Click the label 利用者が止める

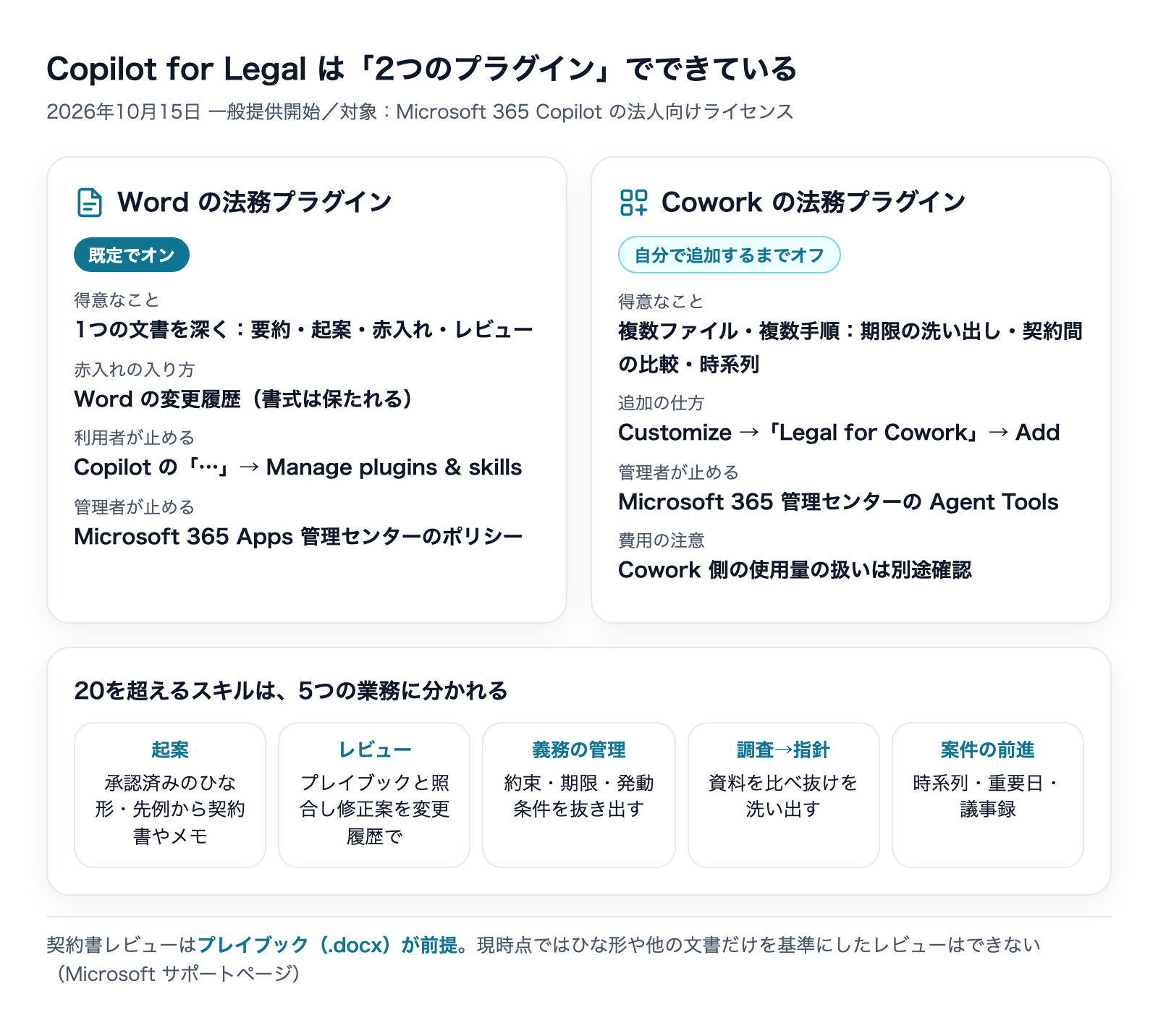(135, 438)
